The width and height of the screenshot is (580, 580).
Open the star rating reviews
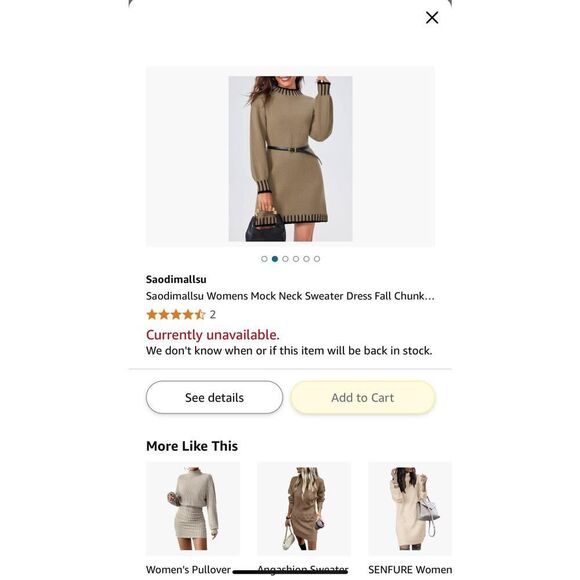click(x=176, y=314)
